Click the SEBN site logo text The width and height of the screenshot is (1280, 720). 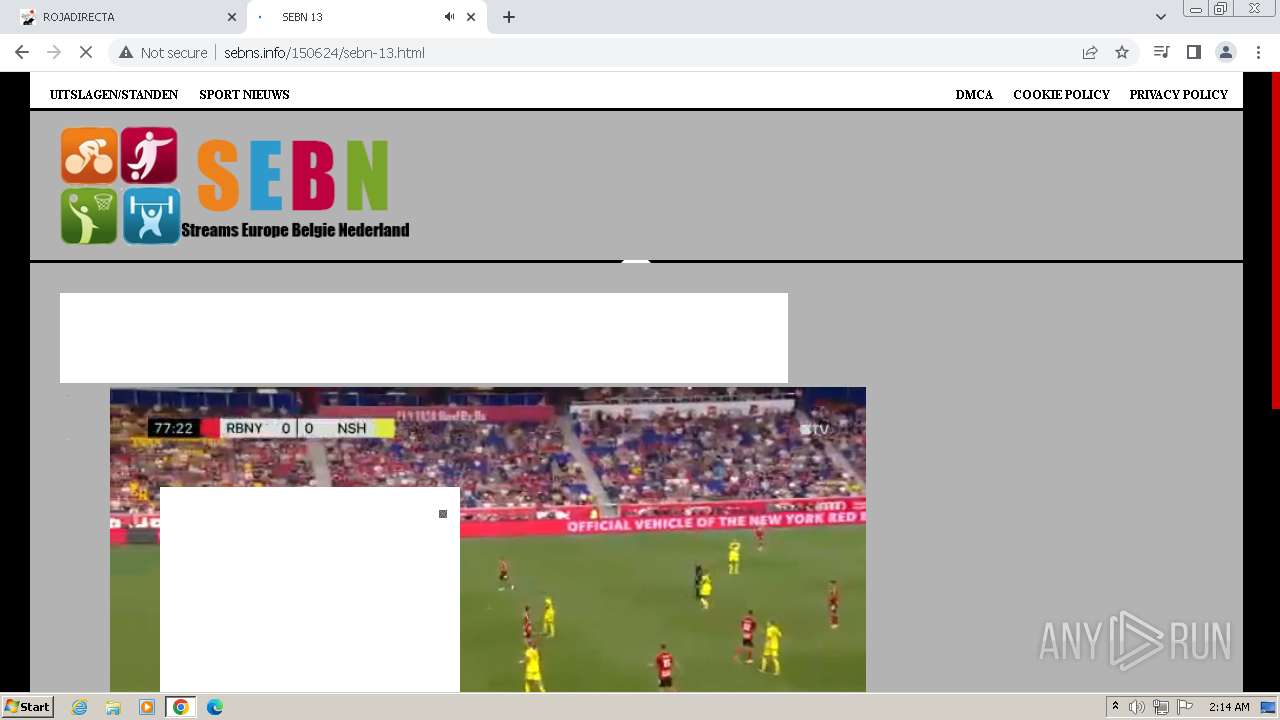293,175
